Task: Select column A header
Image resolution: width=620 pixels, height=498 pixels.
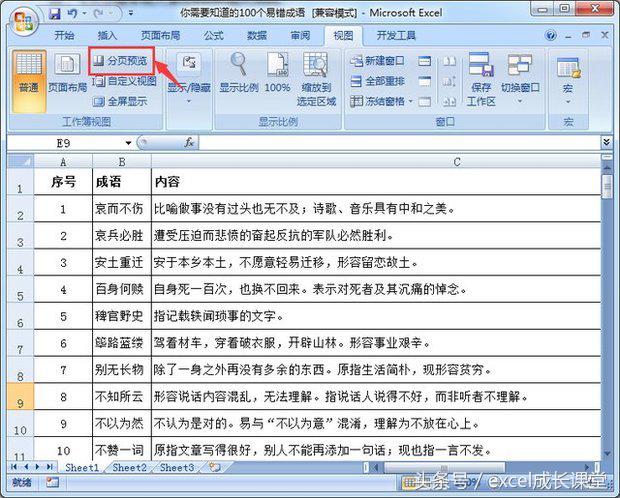Action: (63, 161)
